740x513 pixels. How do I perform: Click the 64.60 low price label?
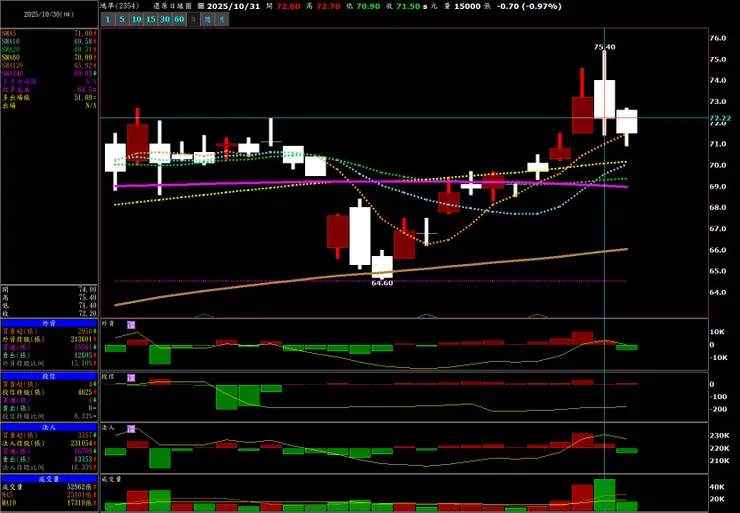pyautogui.click(x=382, y=283)
